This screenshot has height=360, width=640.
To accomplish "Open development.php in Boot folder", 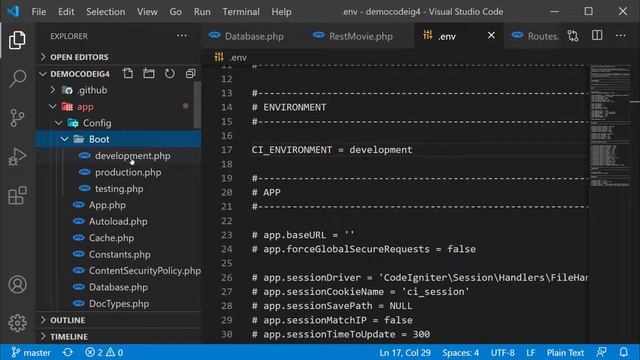I will pyautogui.click(x=118, y=156).
